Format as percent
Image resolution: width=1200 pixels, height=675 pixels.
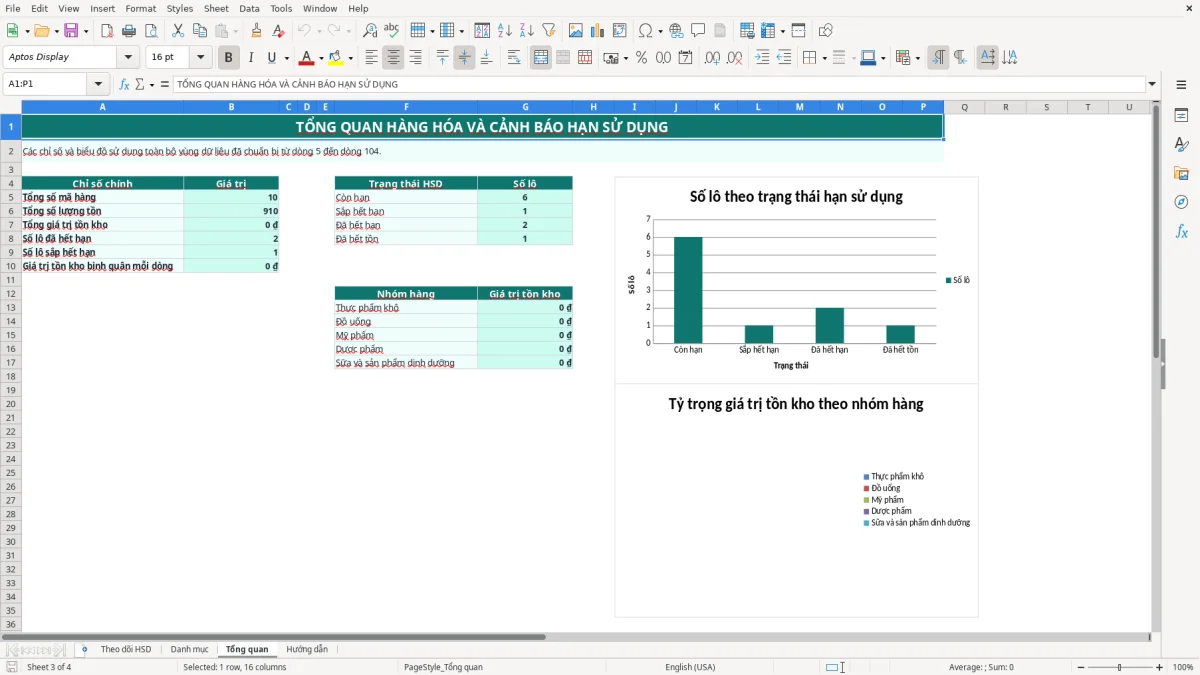click(641, 58)
